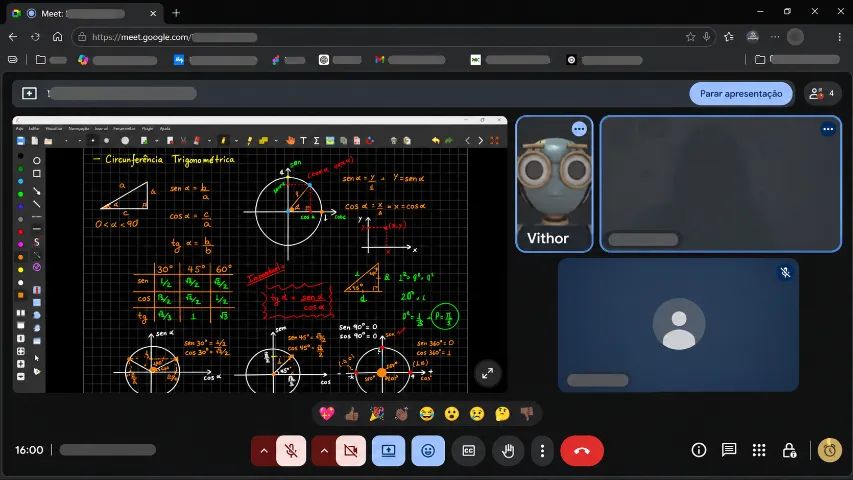
Task: Unmute the microphone in Meet
Action: pos(291,451)
